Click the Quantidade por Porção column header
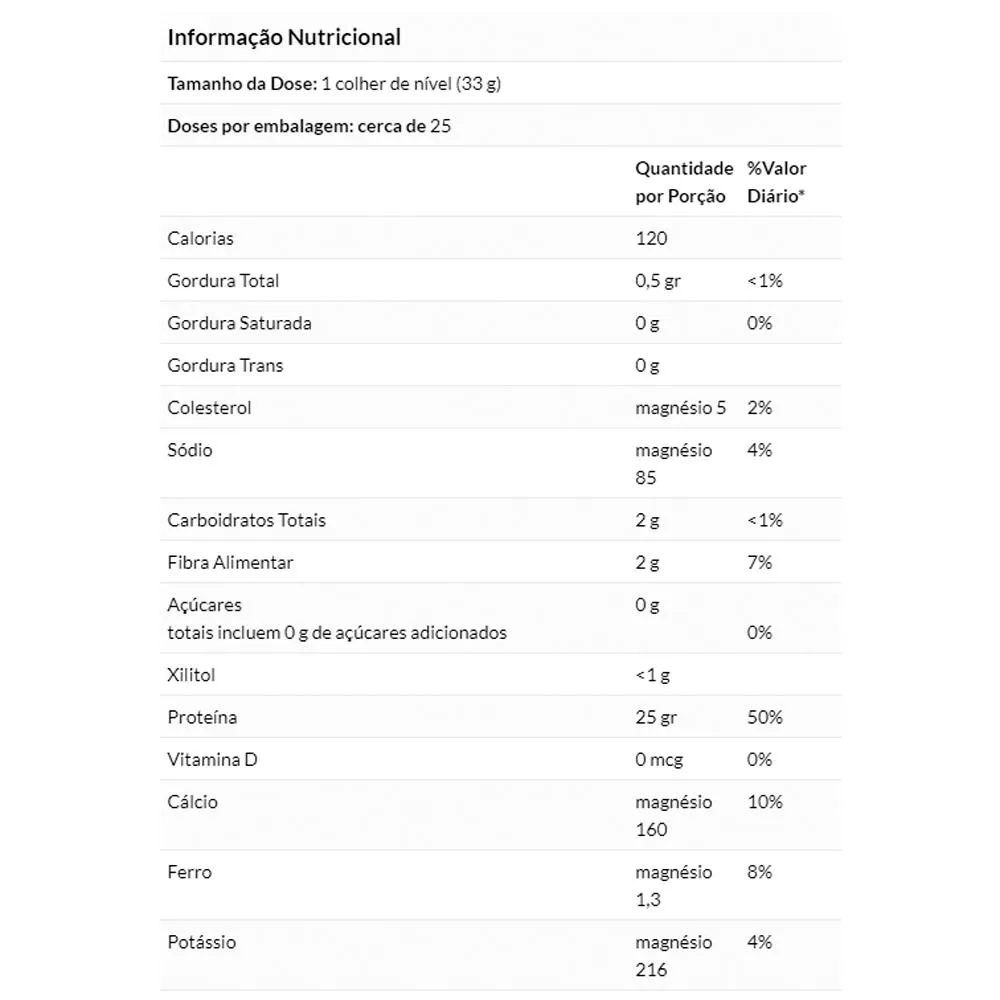 tap(684, 182)
